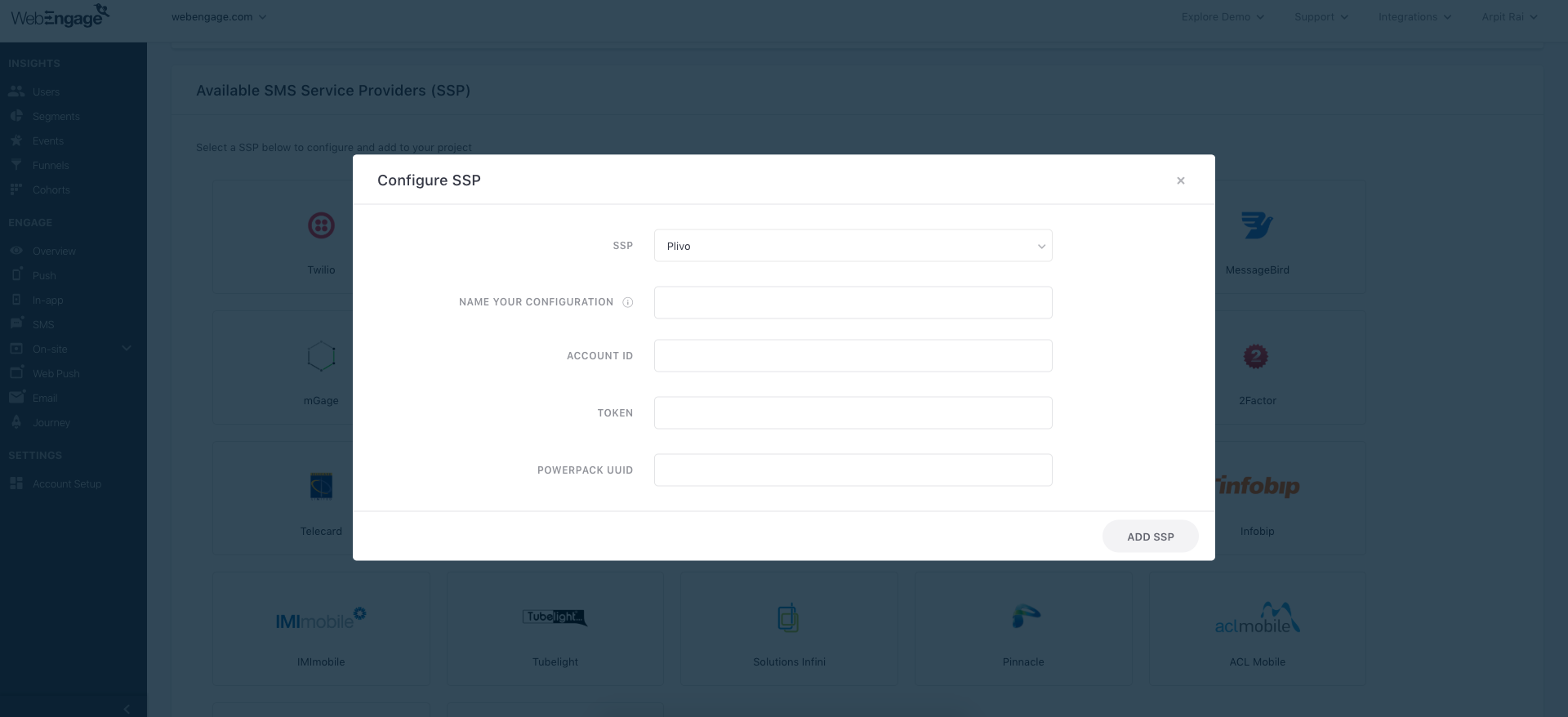Select the Tubelight provider card

pyautogui.click(x=555, y=629)
